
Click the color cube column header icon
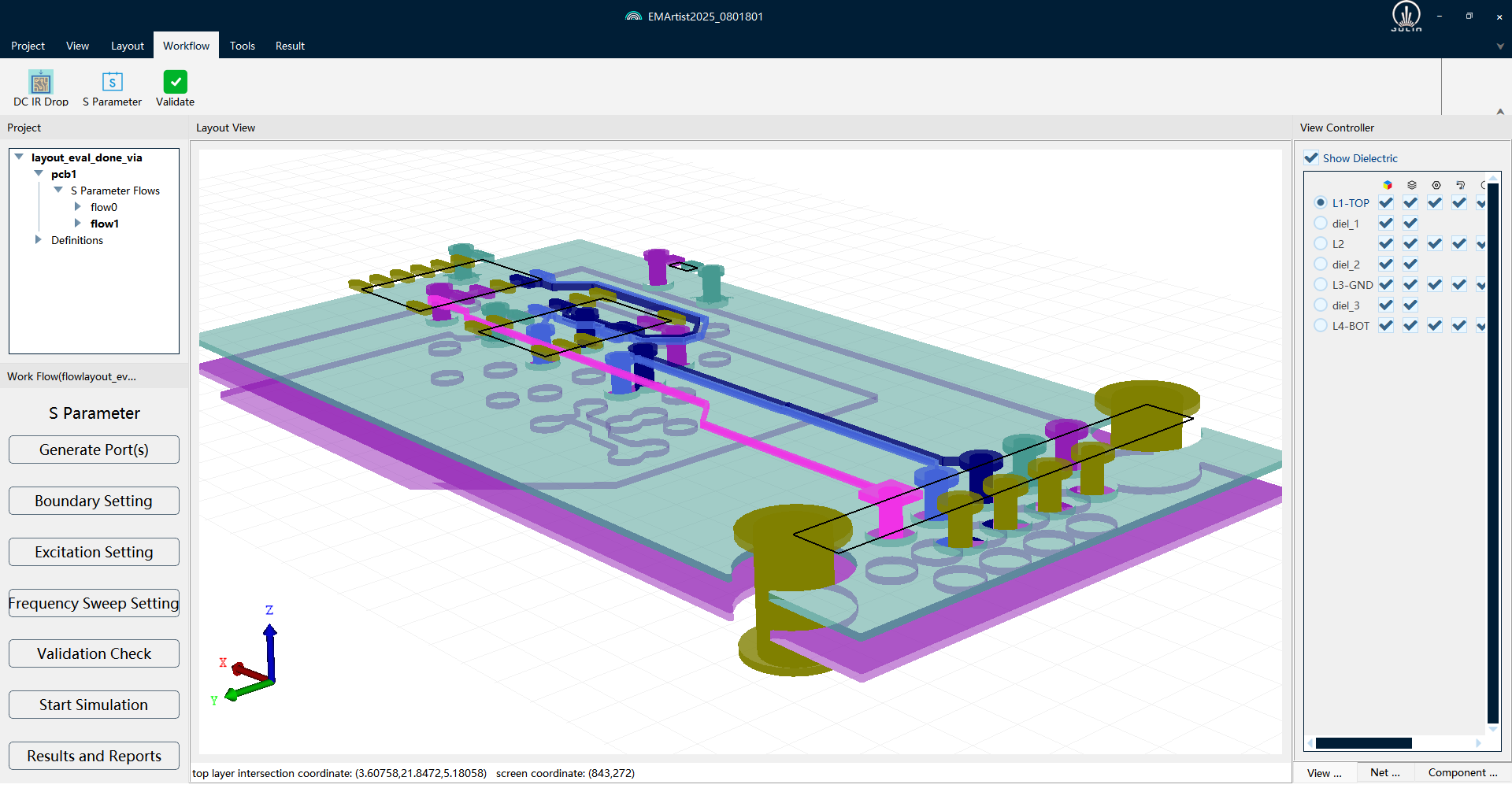click(x=1387, y=185)
